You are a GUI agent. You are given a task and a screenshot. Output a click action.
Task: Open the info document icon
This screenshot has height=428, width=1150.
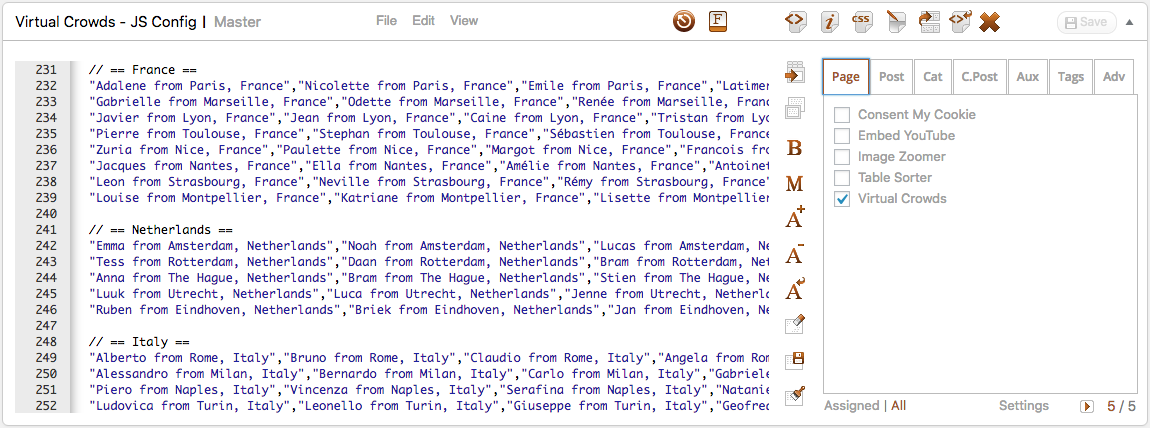tap(829, 22)
